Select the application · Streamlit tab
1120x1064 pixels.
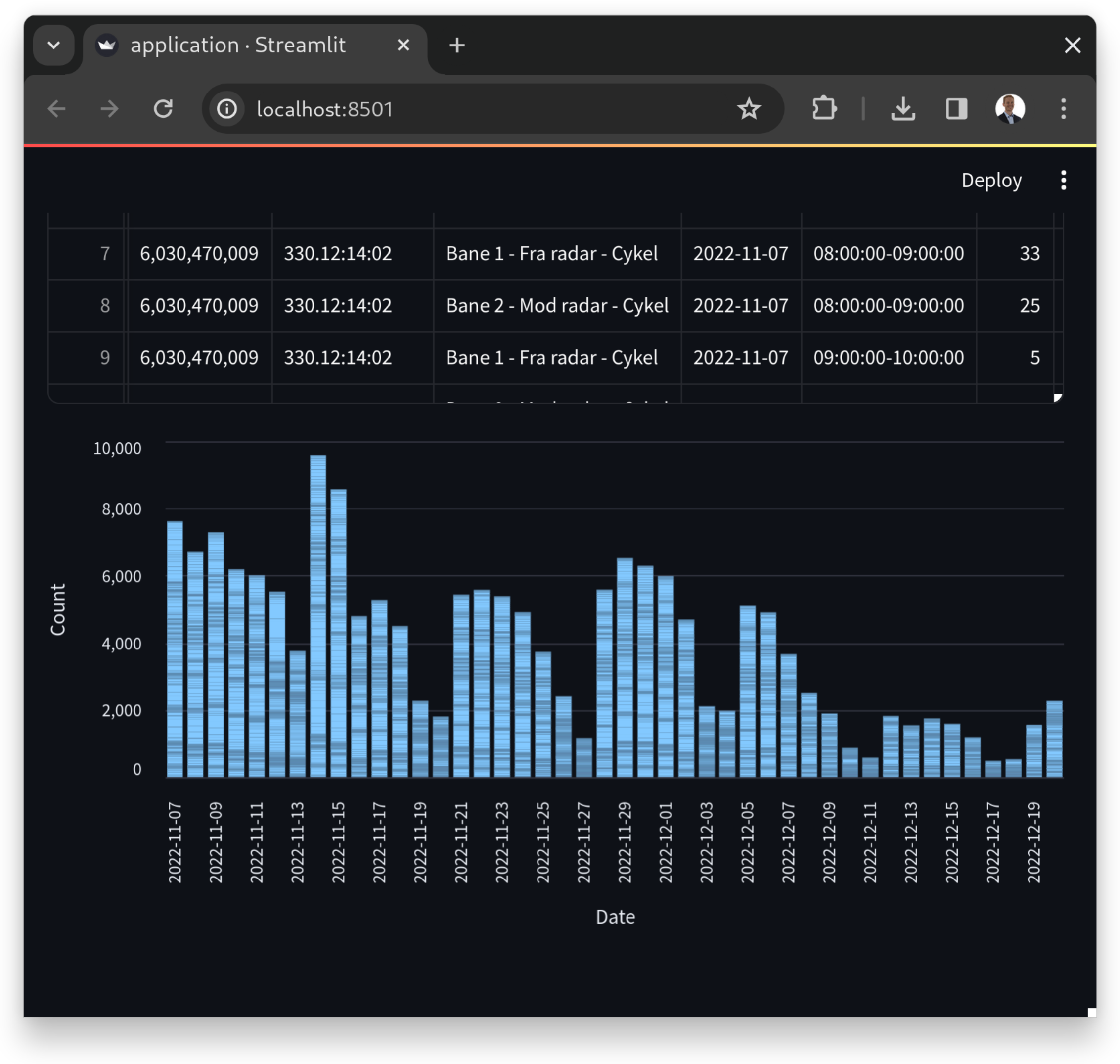tap(255, 46)
